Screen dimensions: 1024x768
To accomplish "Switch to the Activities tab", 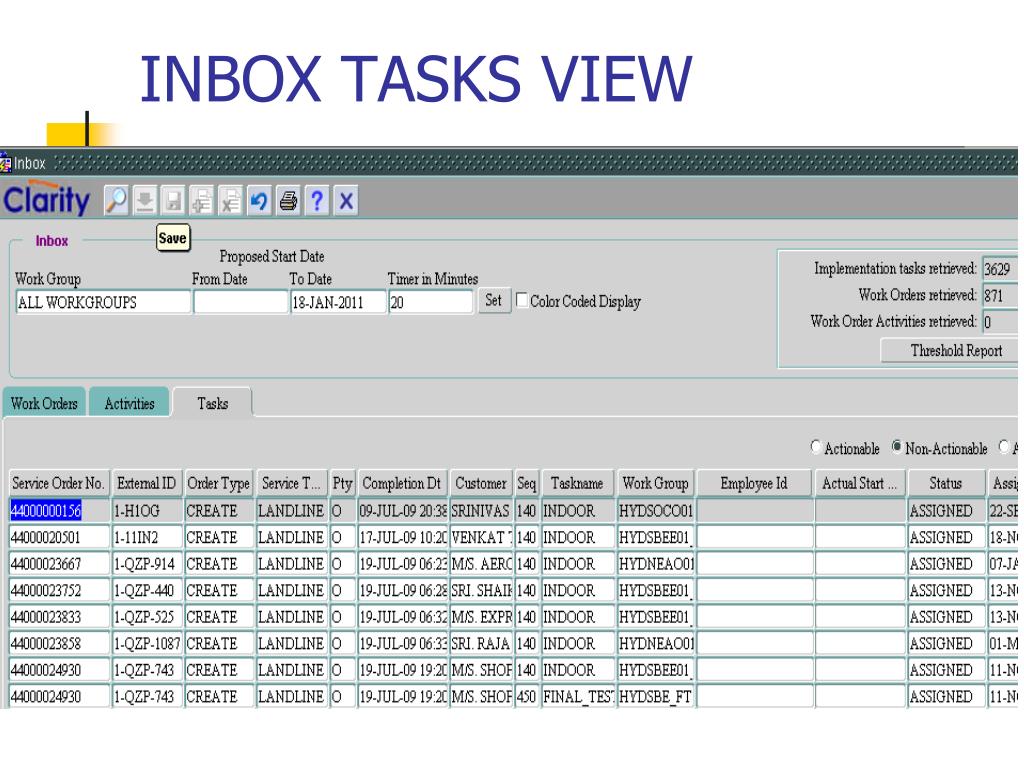I will 129,404.
